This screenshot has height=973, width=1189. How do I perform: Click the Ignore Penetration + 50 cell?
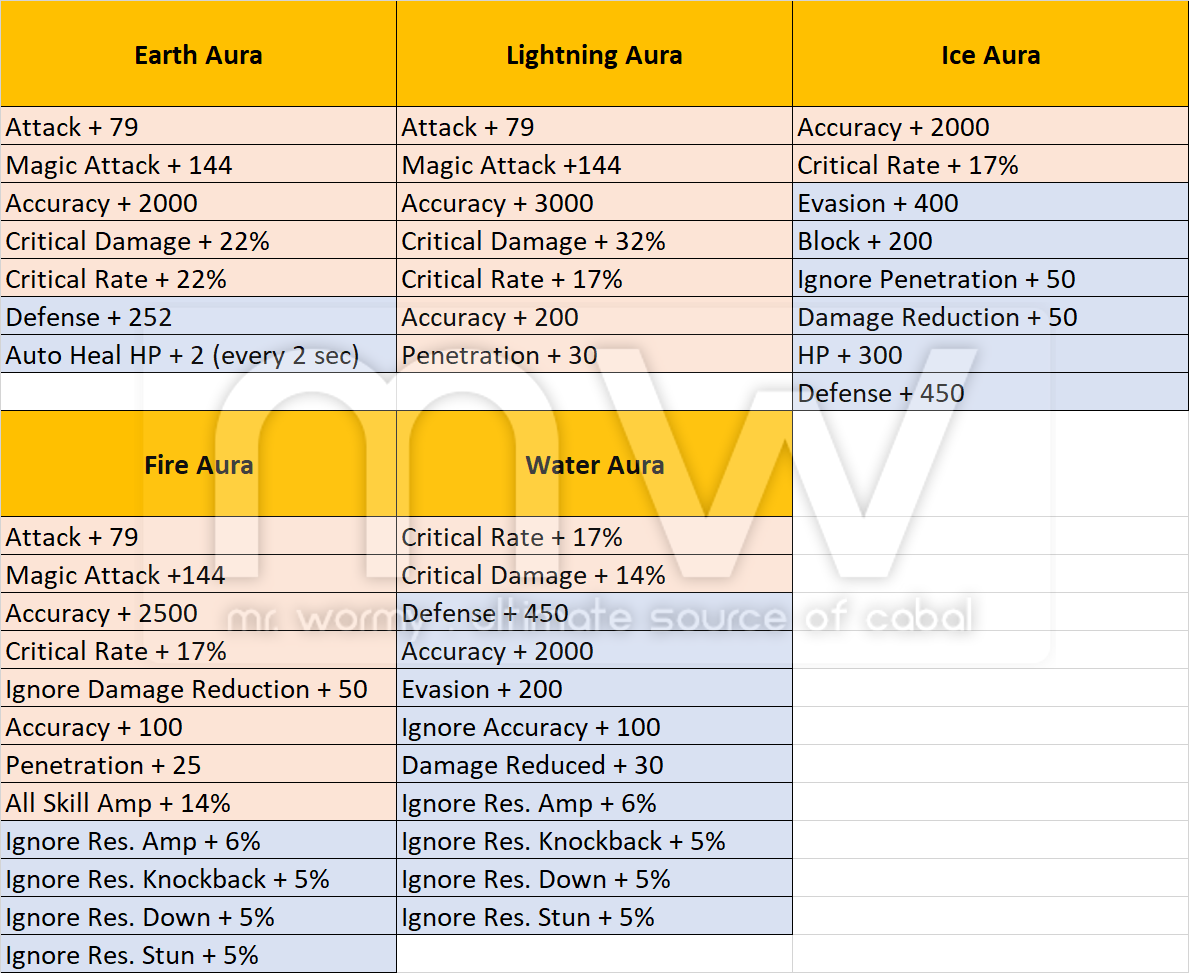click(x=990, y=279)
